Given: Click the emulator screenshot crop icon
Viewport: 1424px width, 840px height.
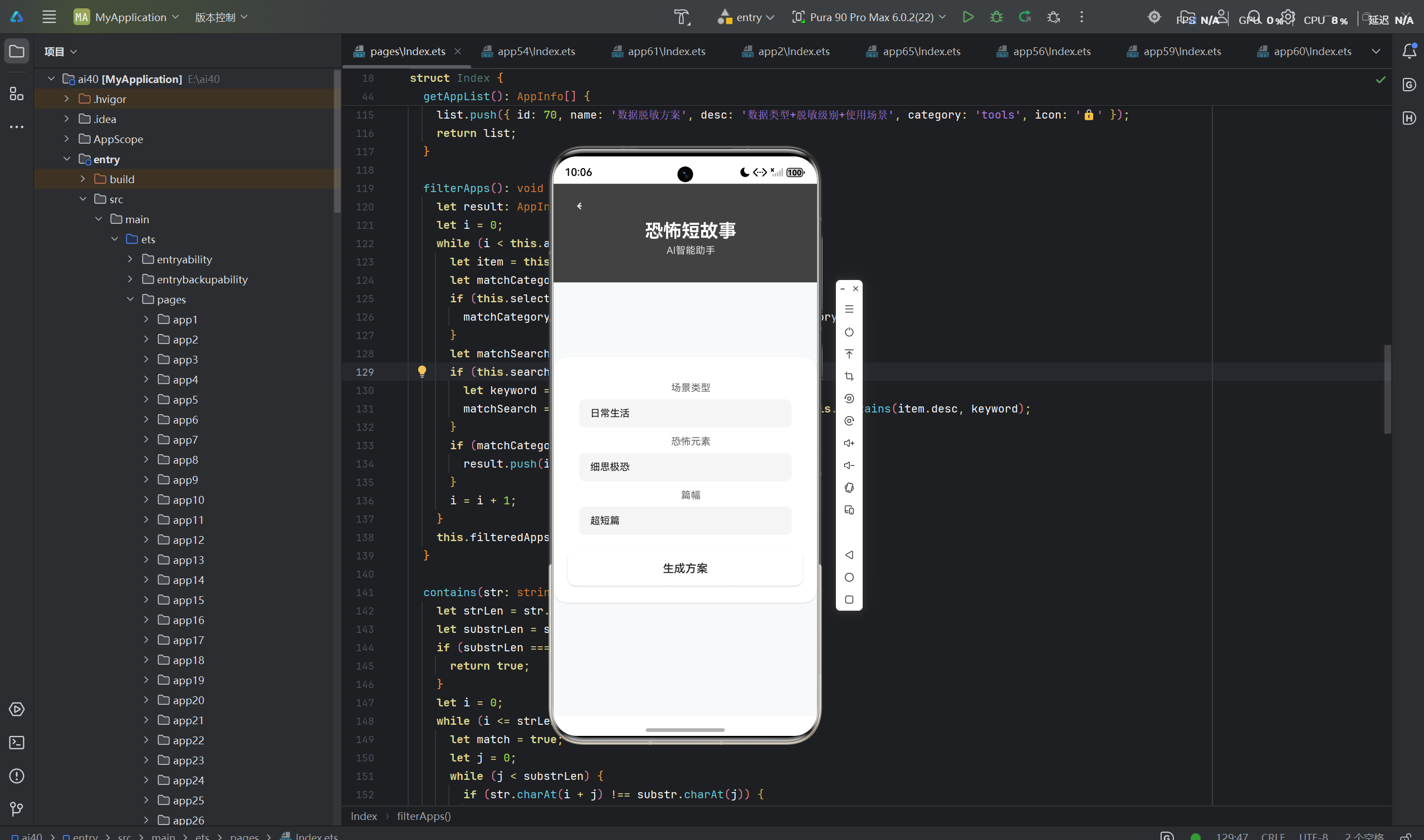Looking at the screenshot, I should point(849,376).
